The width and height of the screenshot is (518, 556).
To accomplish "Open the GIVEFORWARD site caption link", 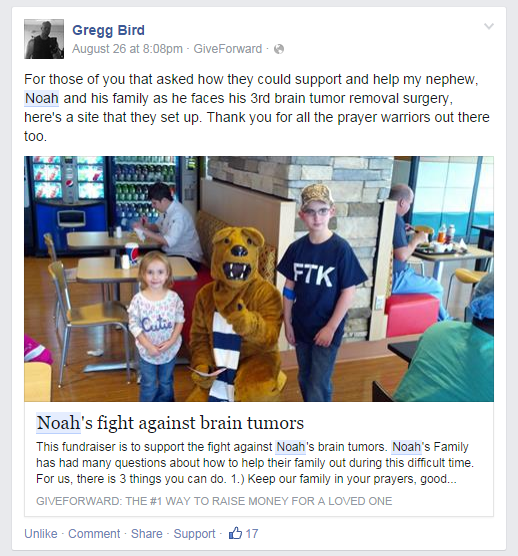I will coord(214,501).
